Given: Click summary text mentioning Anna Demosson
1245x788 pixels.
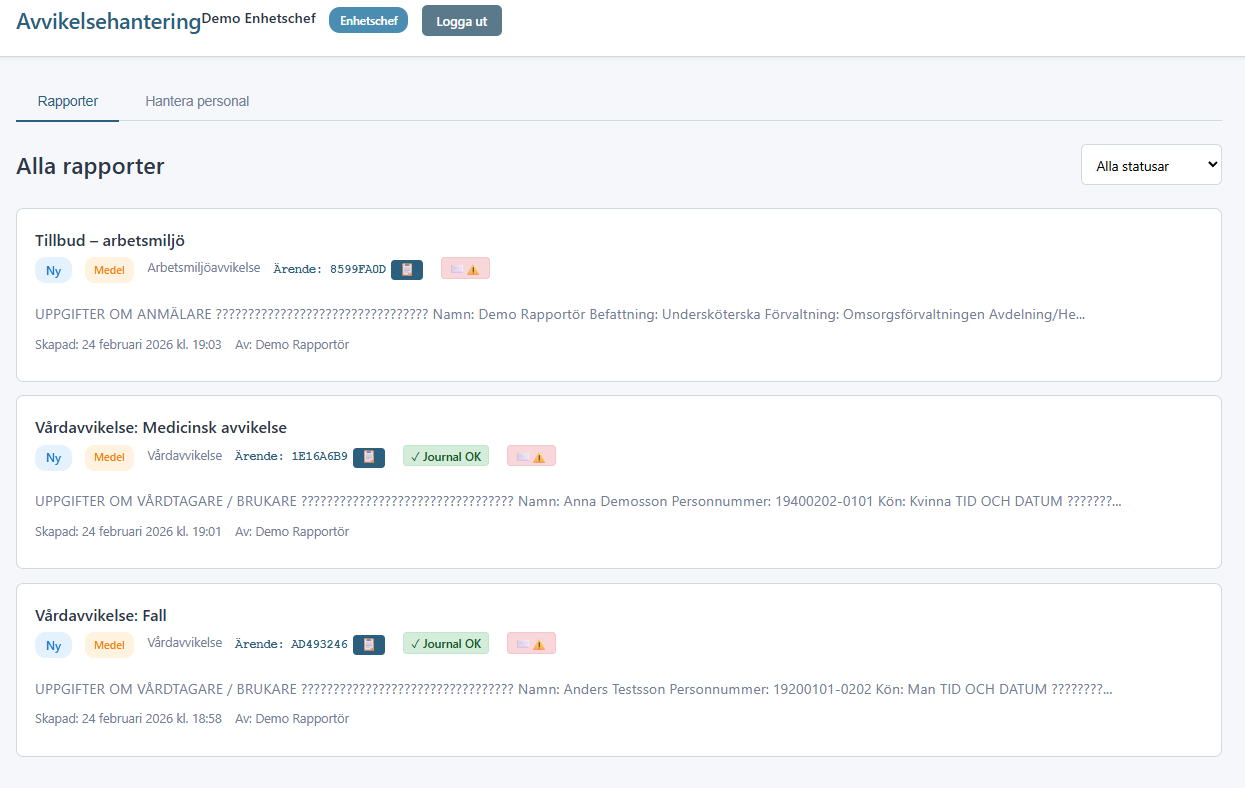Looking at the screenshot, I should click(x=578, y=501).
